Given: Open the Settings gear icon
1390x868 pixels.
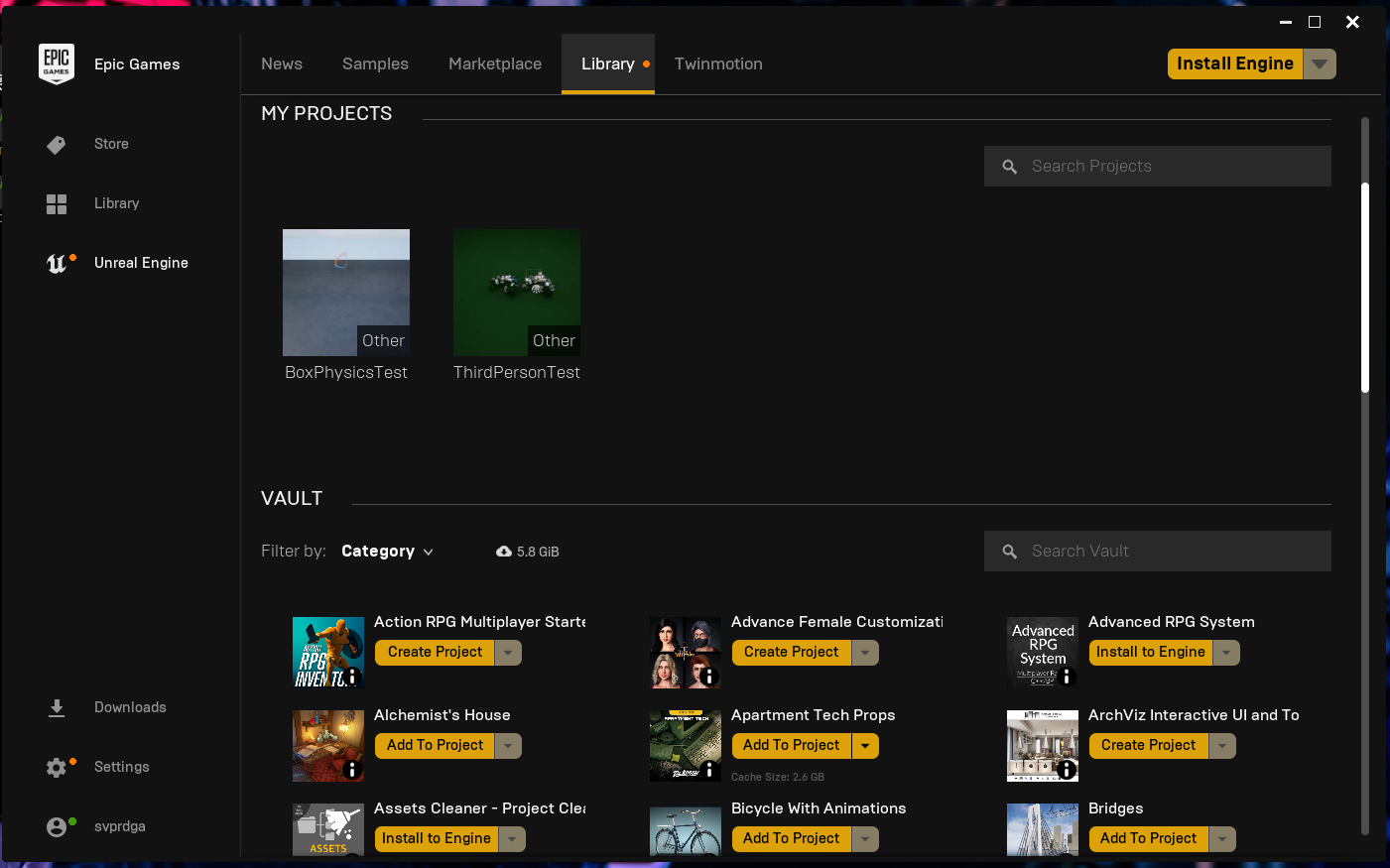Looking at the screenshot, I should pos(57,768).
